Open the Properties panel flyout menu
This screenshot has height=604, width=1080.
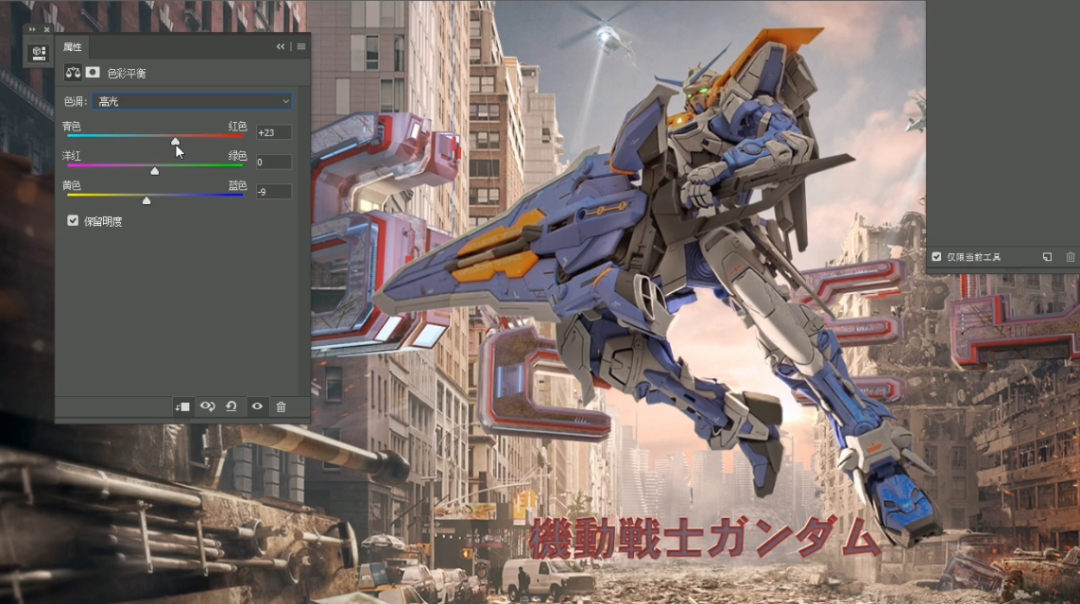(x=301, y=47)
